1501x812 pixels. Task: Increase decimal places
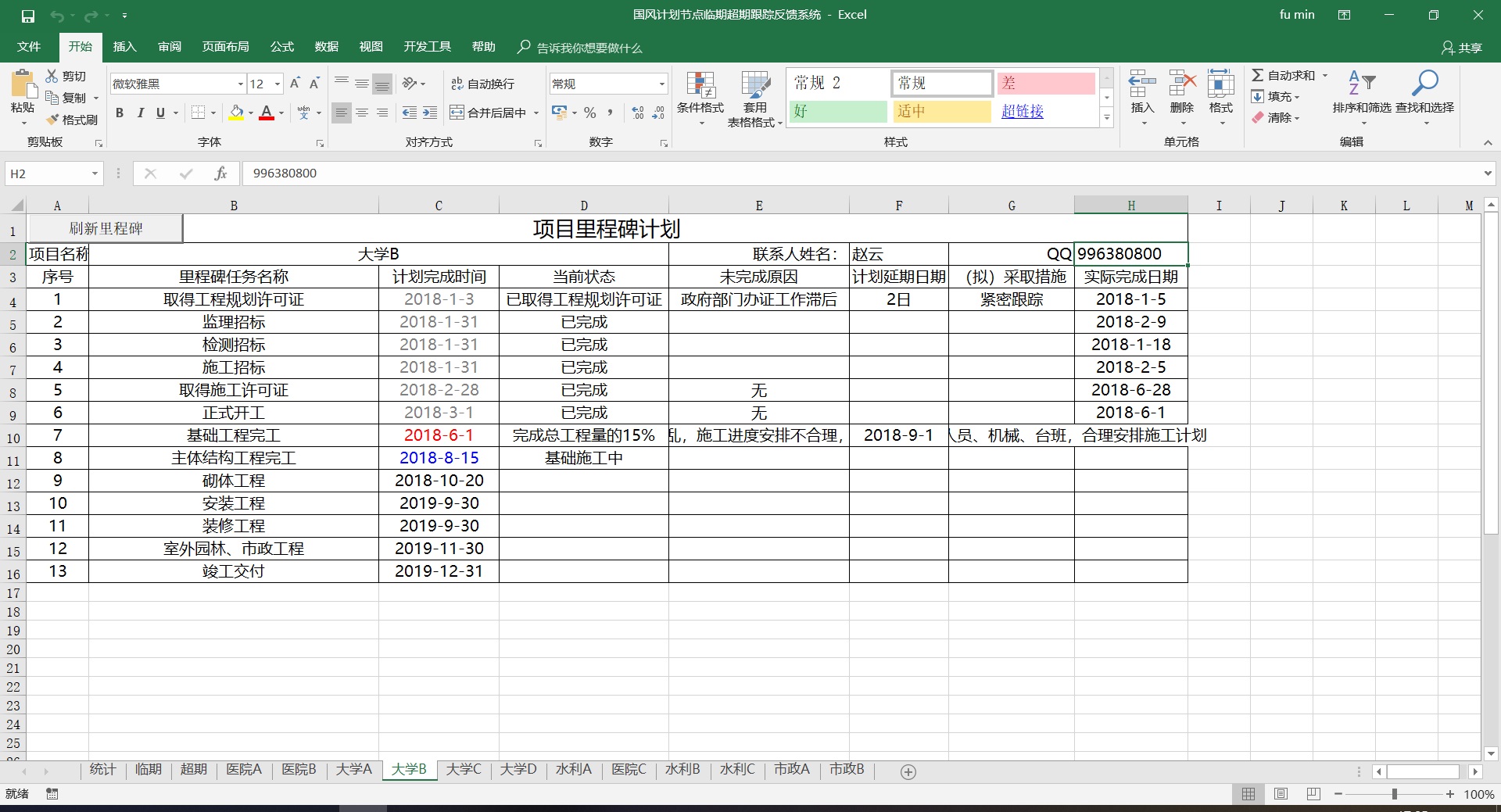pos(638,113)
